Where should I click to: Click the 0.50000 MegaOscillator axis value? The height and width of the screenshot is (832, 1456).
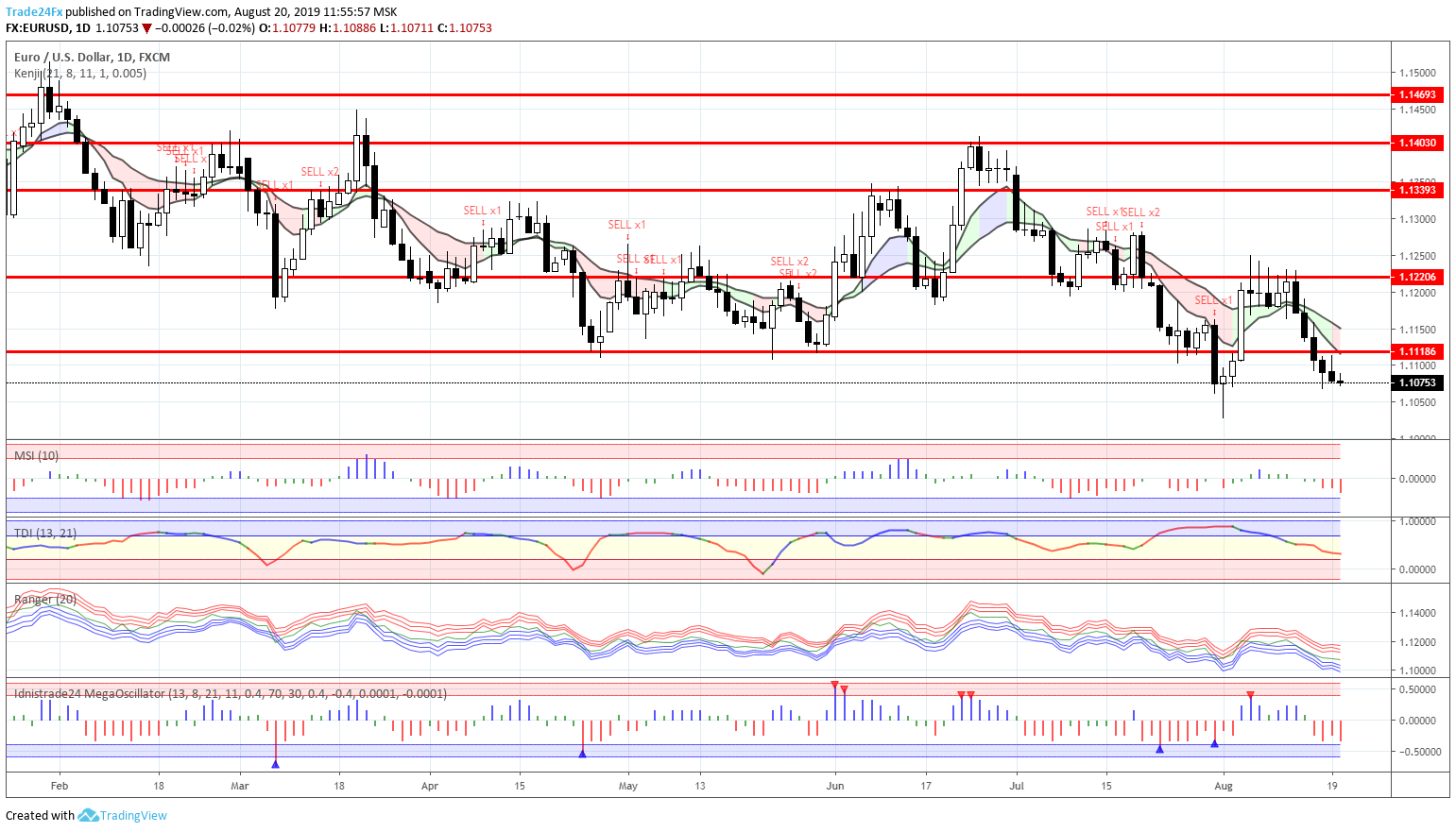pos(1417,689)
